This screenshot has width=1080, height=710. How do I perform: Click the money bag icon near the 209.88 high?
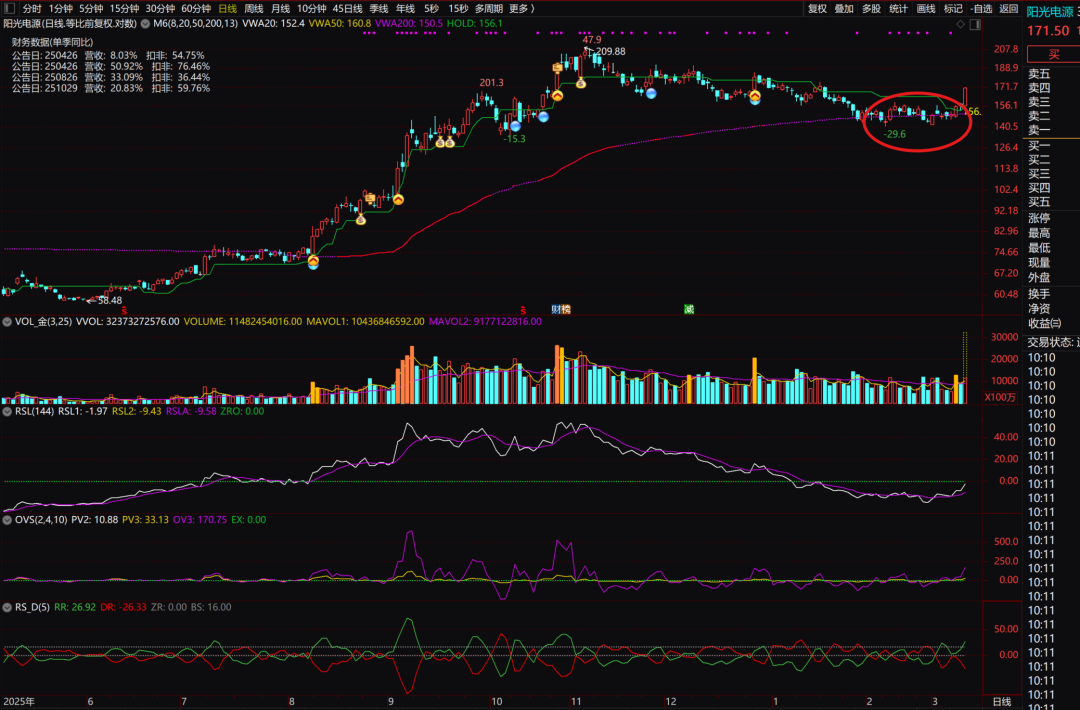coord(581,83)
